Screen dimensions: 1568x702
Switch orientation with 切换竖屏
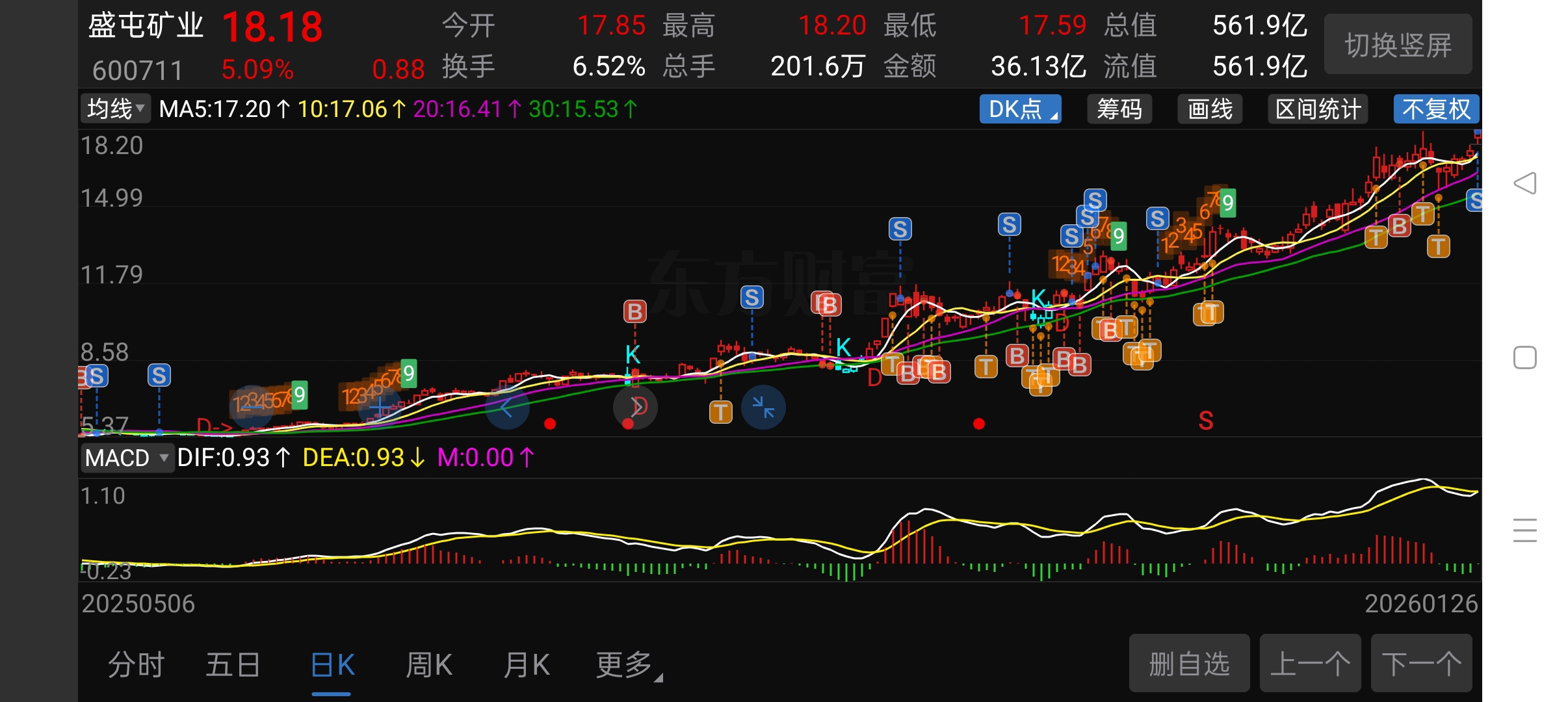pyautogui.click(x=1398, y=45)
